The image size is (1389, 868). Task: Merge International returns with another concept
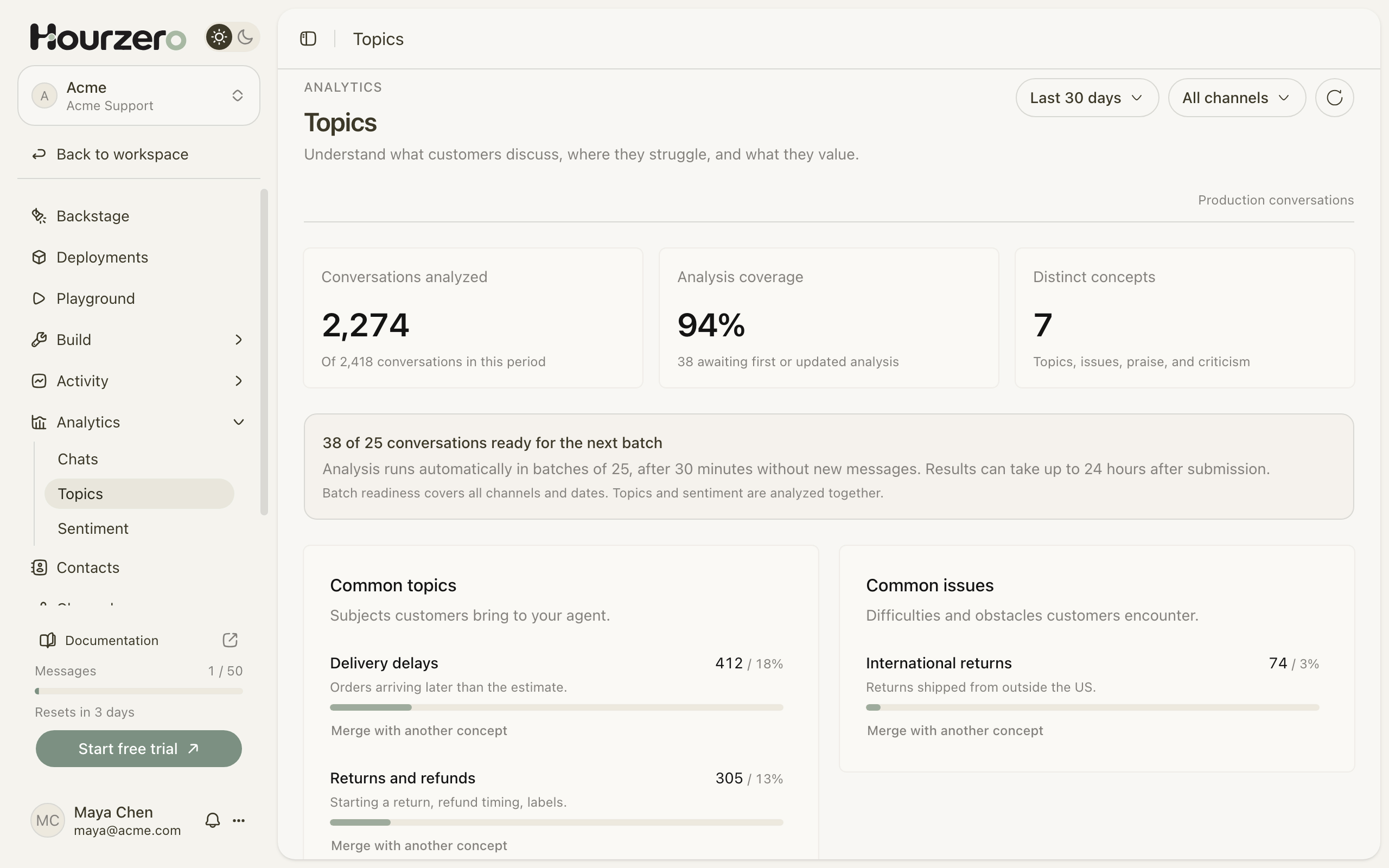[955, 730]
